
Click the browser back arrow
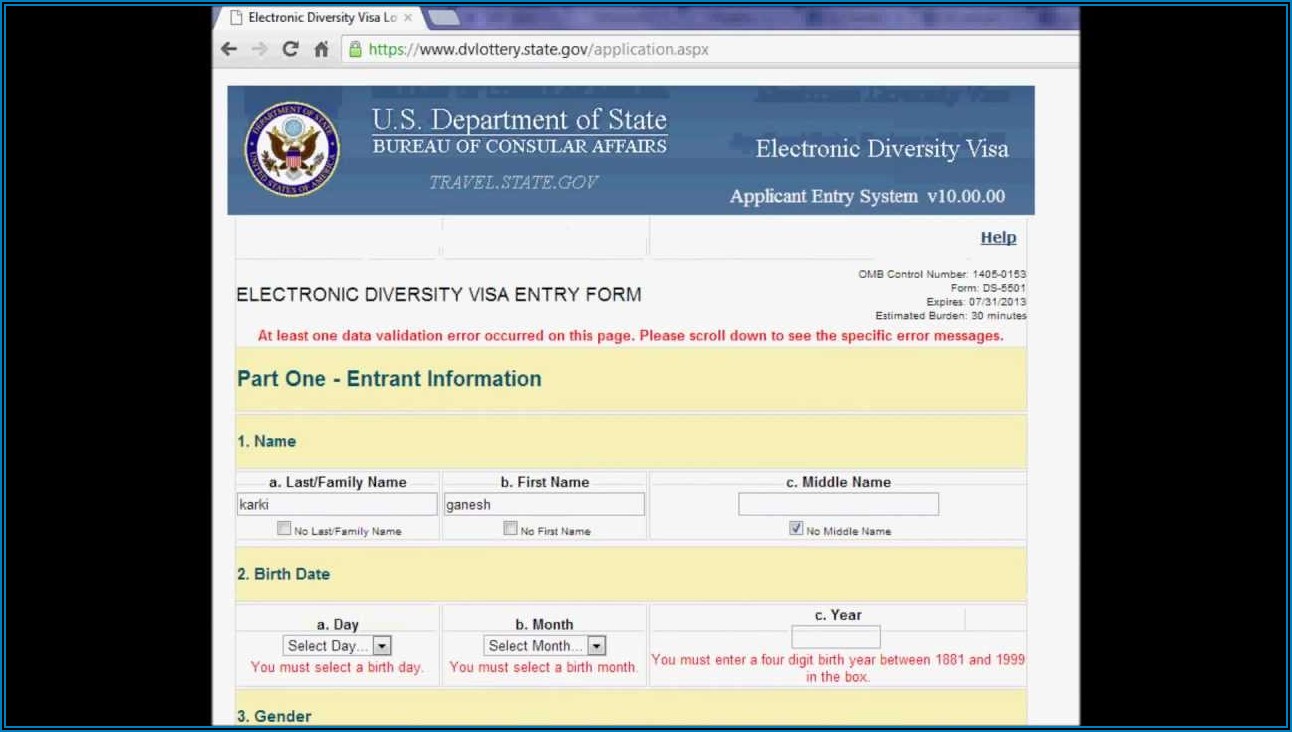pyautogui.click(x=229, y=49)
